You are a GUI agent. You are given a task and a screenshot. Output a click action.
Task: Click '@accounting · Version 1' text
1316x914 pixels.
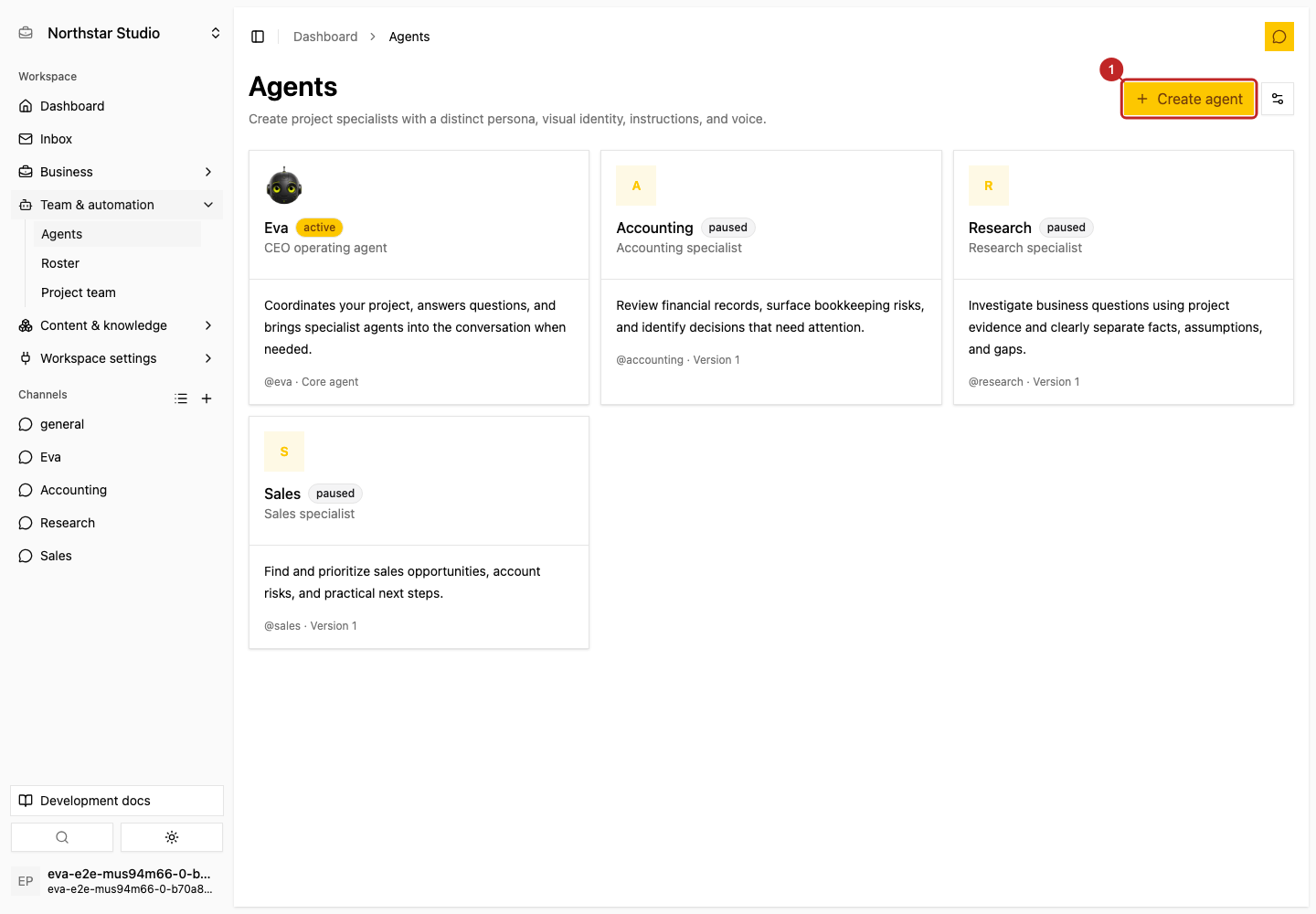tap(678, 360)
